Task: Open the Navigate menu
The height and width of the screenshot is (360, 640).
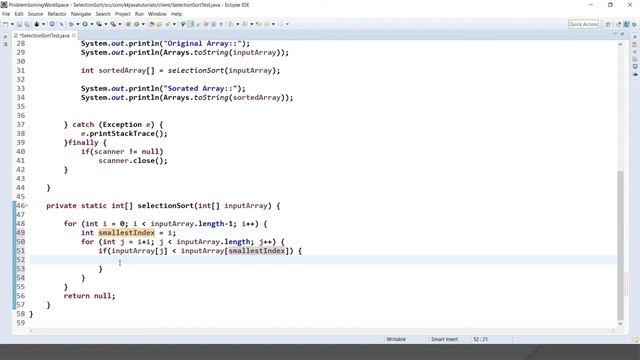Action: [x=81, y=14]
